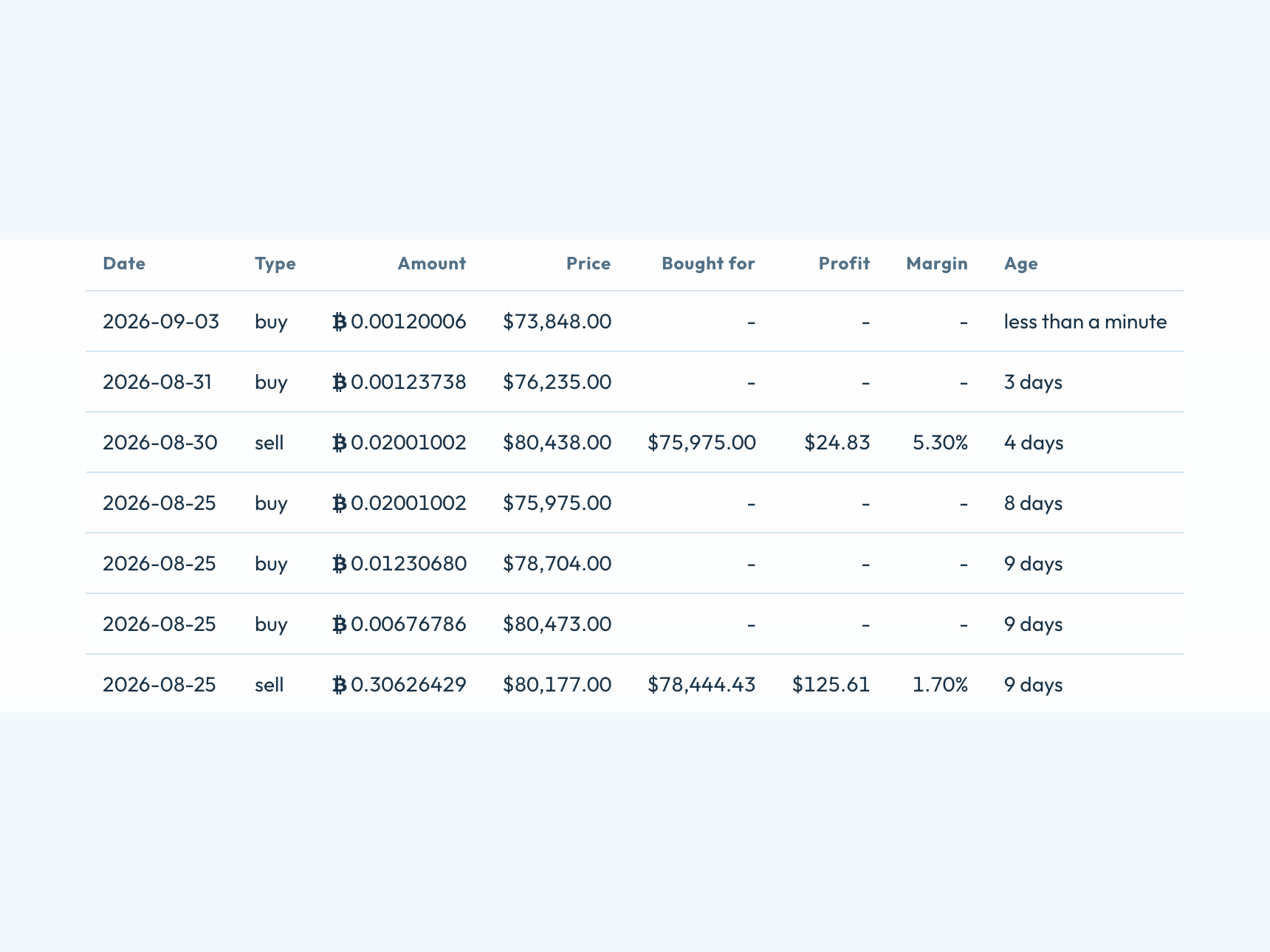
Task: Click the 1.70% margin value
Action: click(940, 685)
